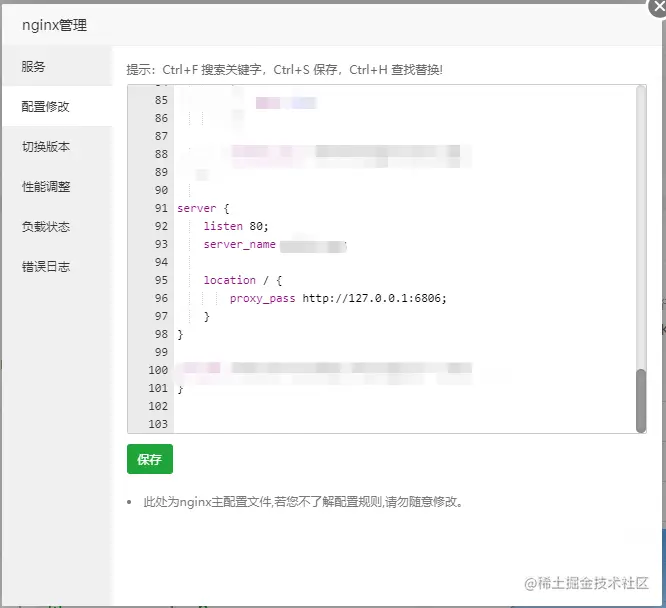
Task: Click the nginx主配置文件 warning note
Action: click(x=303, y=502)
